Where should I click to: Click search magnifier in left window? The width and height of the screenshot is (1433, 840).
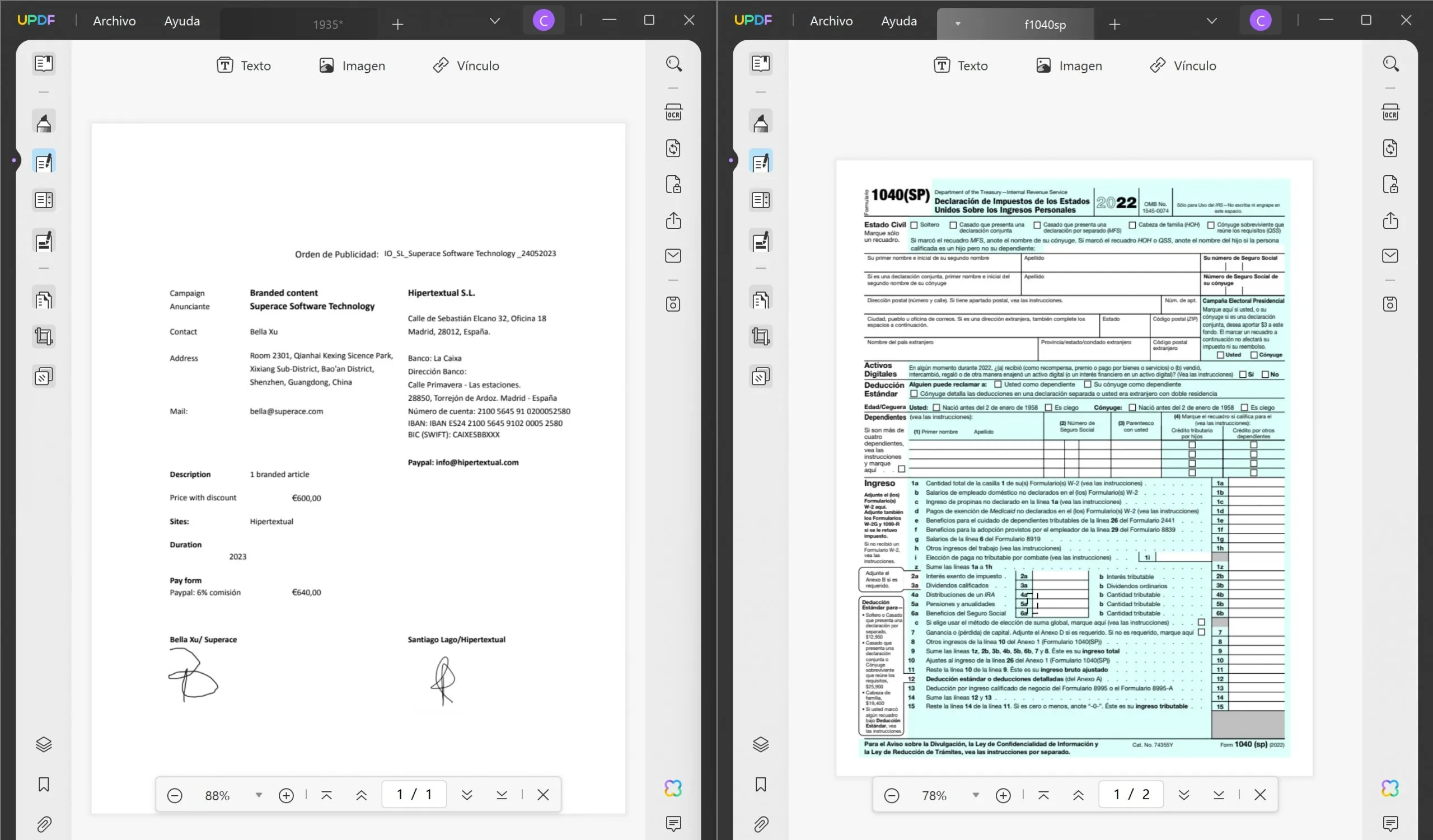click(x=673, y=63)
